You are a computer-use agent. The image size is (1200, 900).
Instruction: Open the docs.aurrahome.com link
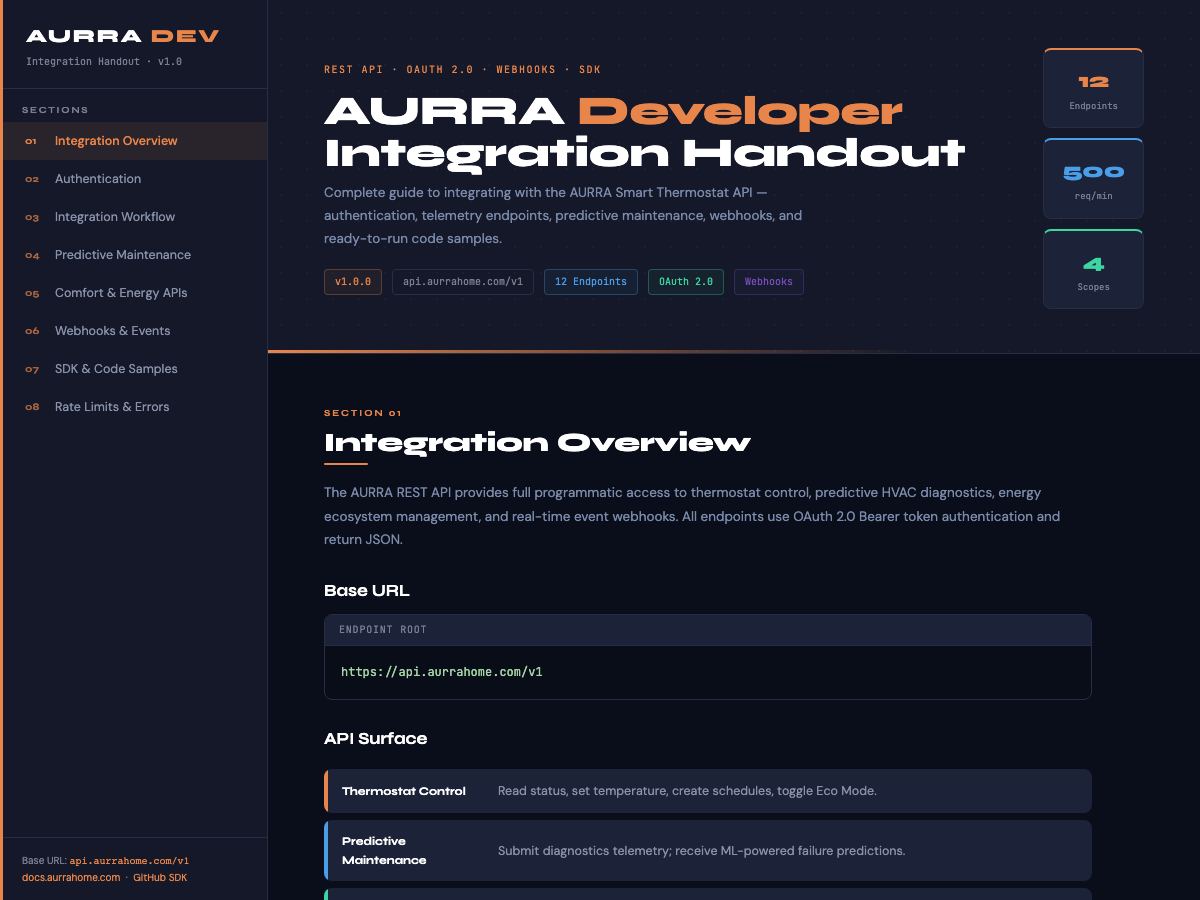71,878
